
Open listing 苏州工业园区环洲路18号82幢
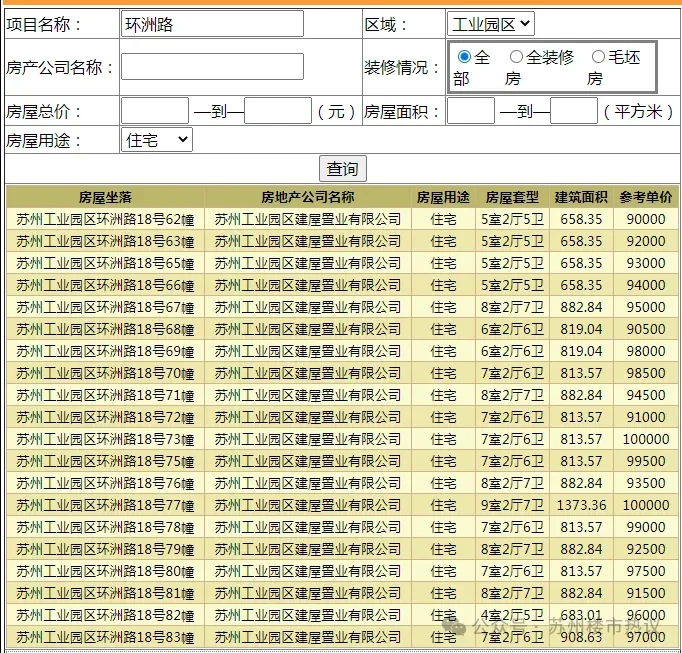pyautogui.click(x=105, y=615)
